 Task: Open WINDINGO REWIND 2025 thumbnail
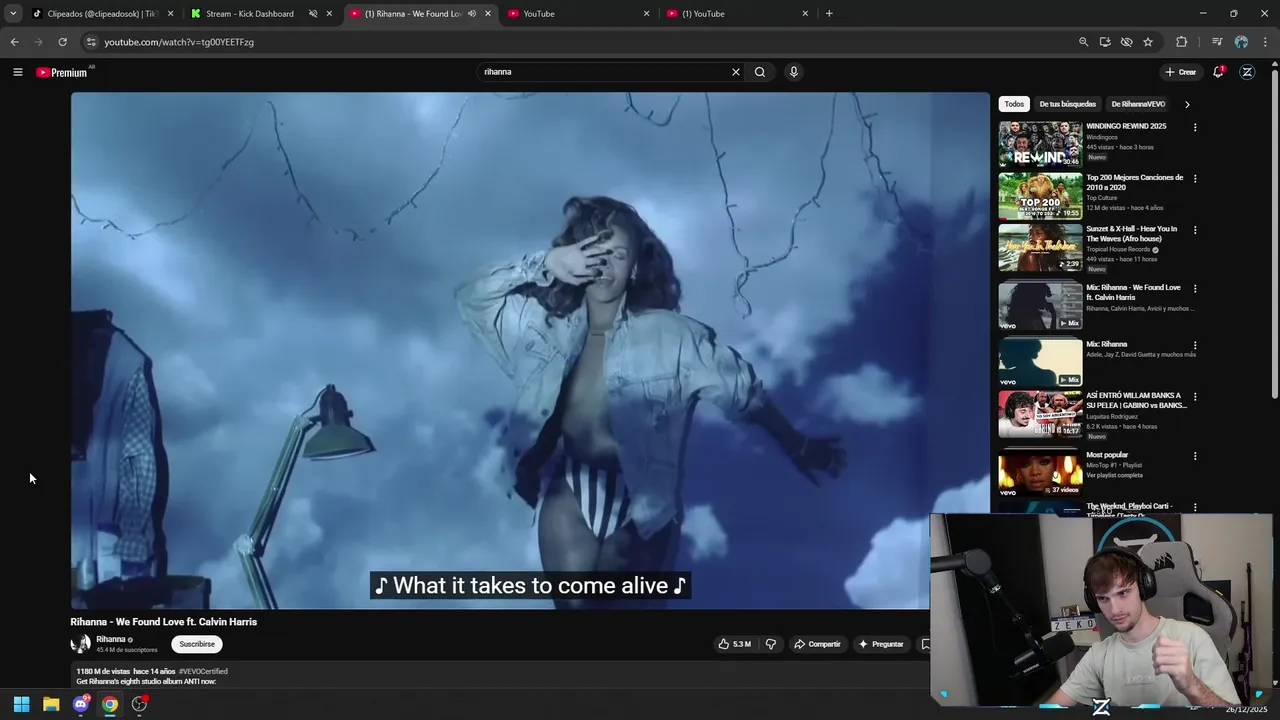(1040, 144)
